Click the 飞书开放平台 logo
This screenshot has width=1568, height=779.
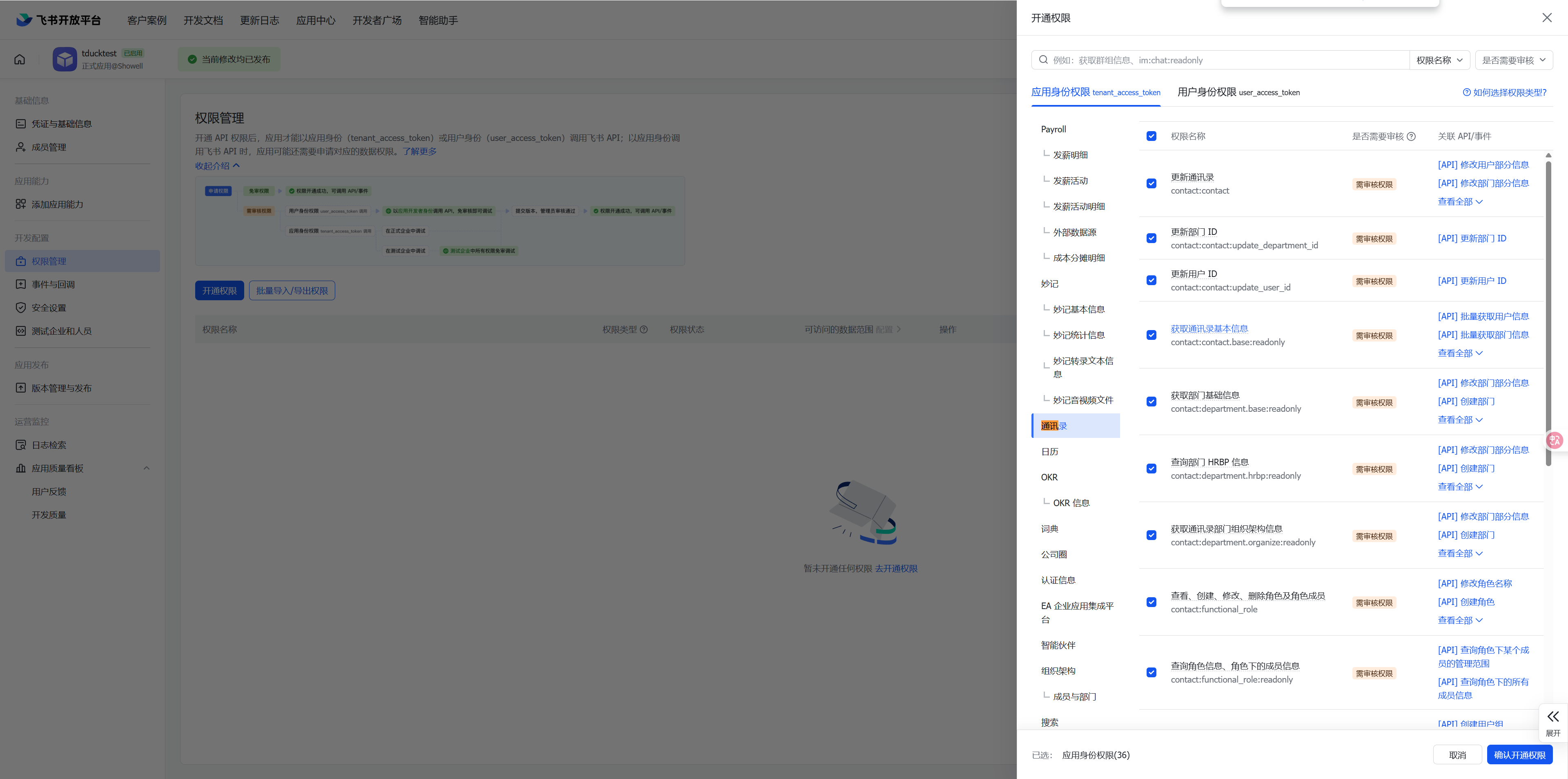tap(58, 20)
